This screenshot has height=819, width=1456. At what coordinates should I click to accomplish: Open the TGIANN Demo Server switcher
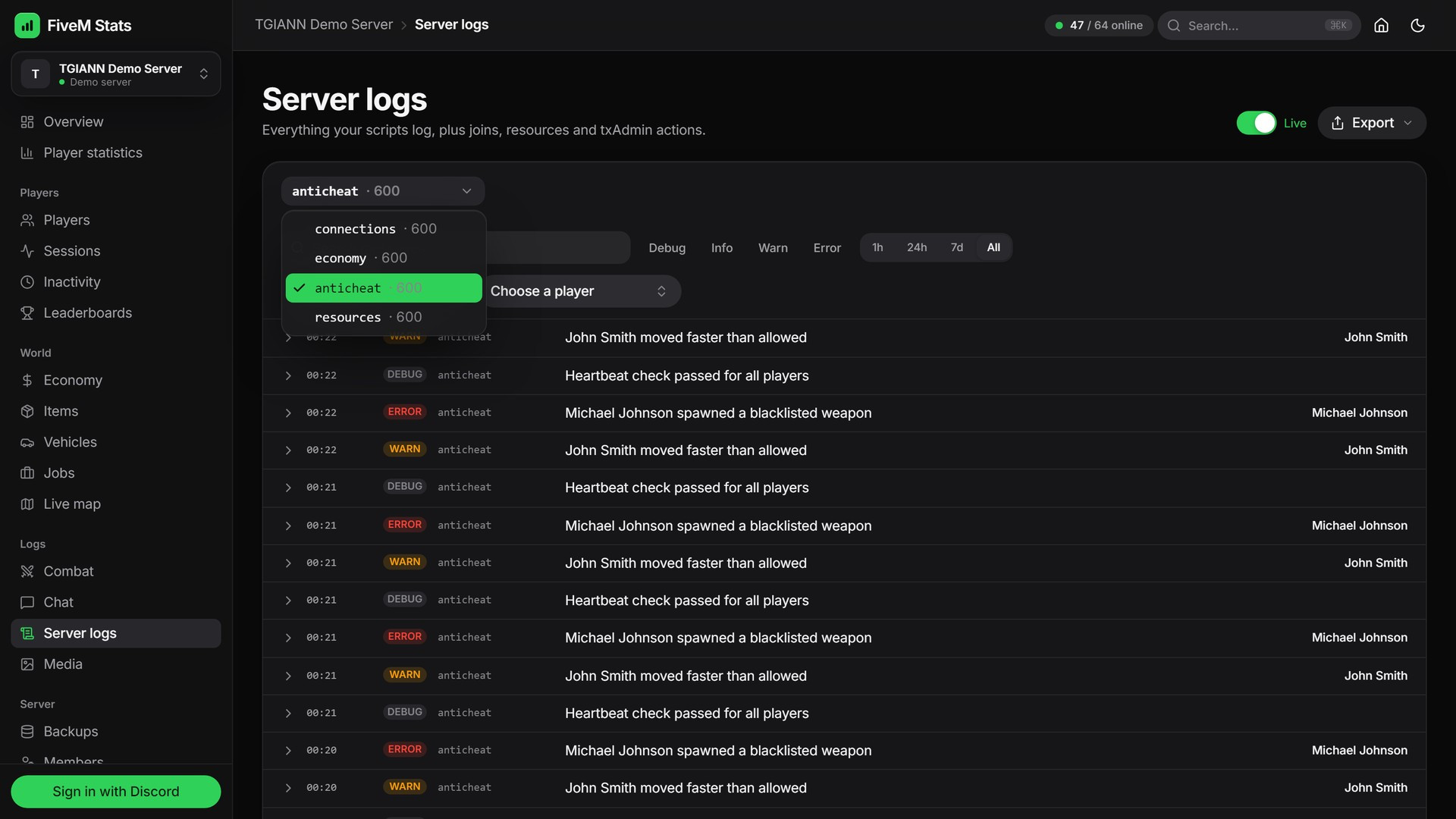click(116, 74)
